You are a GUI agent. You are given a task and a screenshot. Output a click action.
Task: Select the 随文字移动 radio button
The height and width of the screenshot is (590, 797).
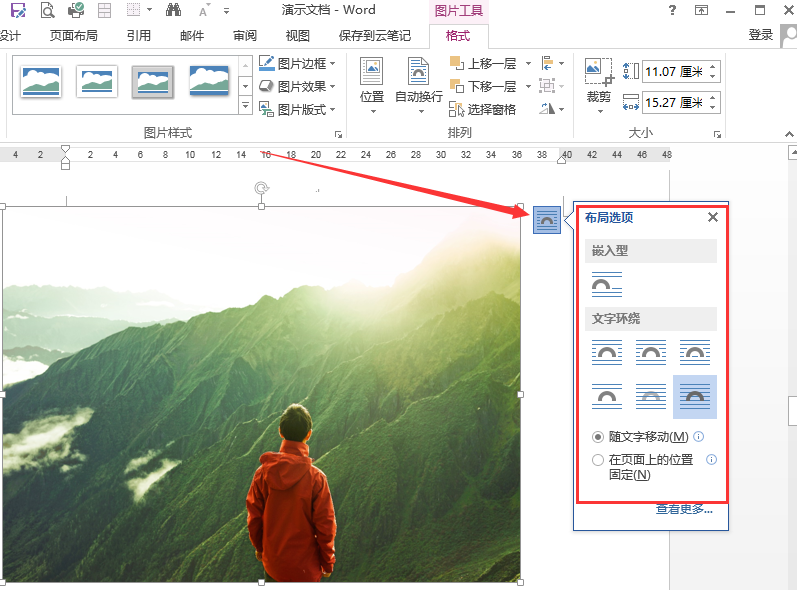598,437
